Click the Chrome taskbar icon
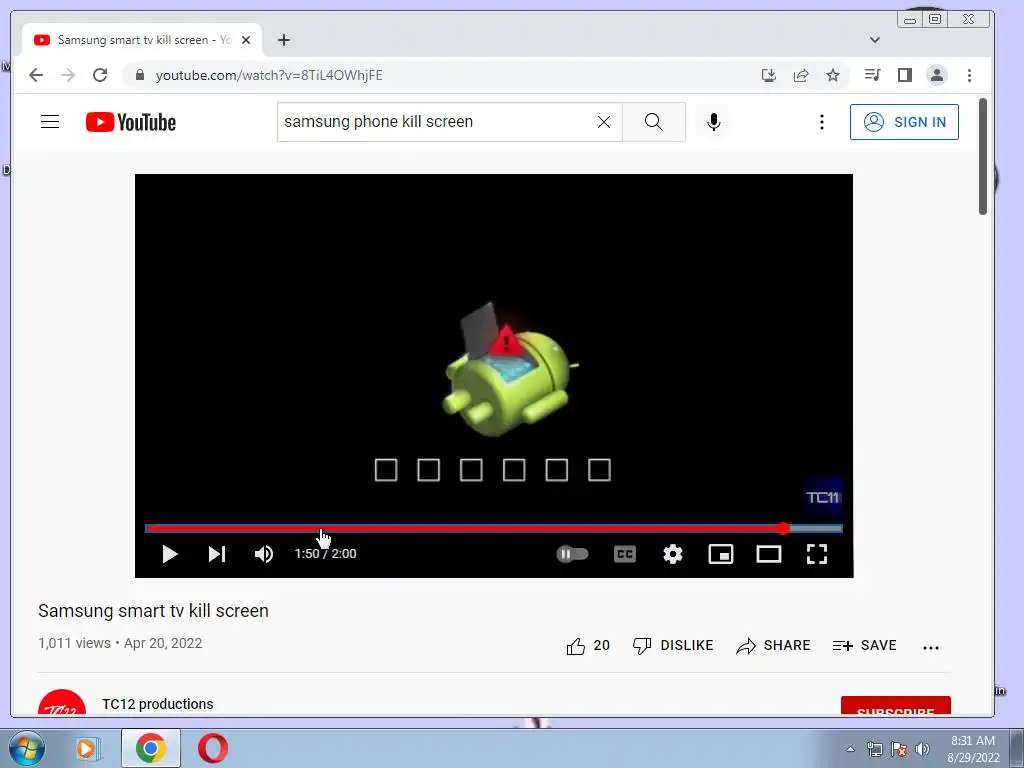Image resolution: width=1024 pixels, height=768 pixels. pyautogui.click(x=151, y=748)
